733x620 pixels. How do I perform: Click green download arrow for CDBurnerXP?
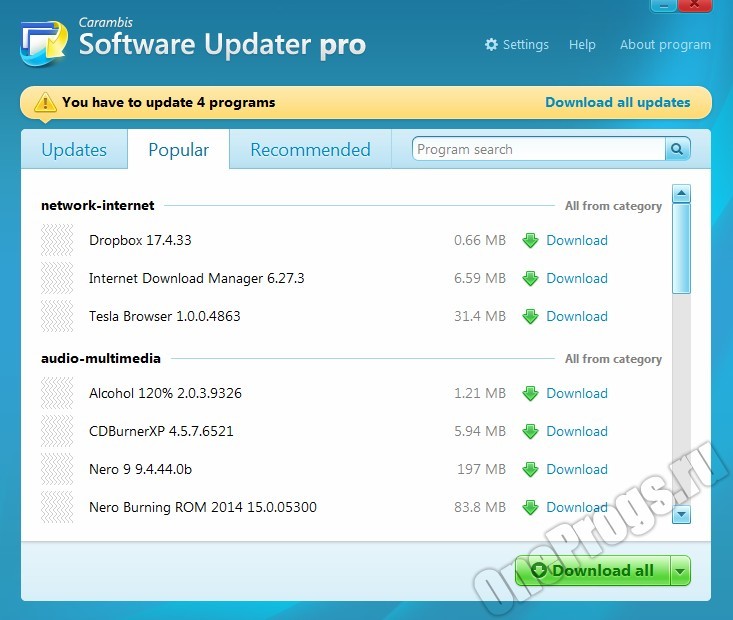tap(531, 431)
